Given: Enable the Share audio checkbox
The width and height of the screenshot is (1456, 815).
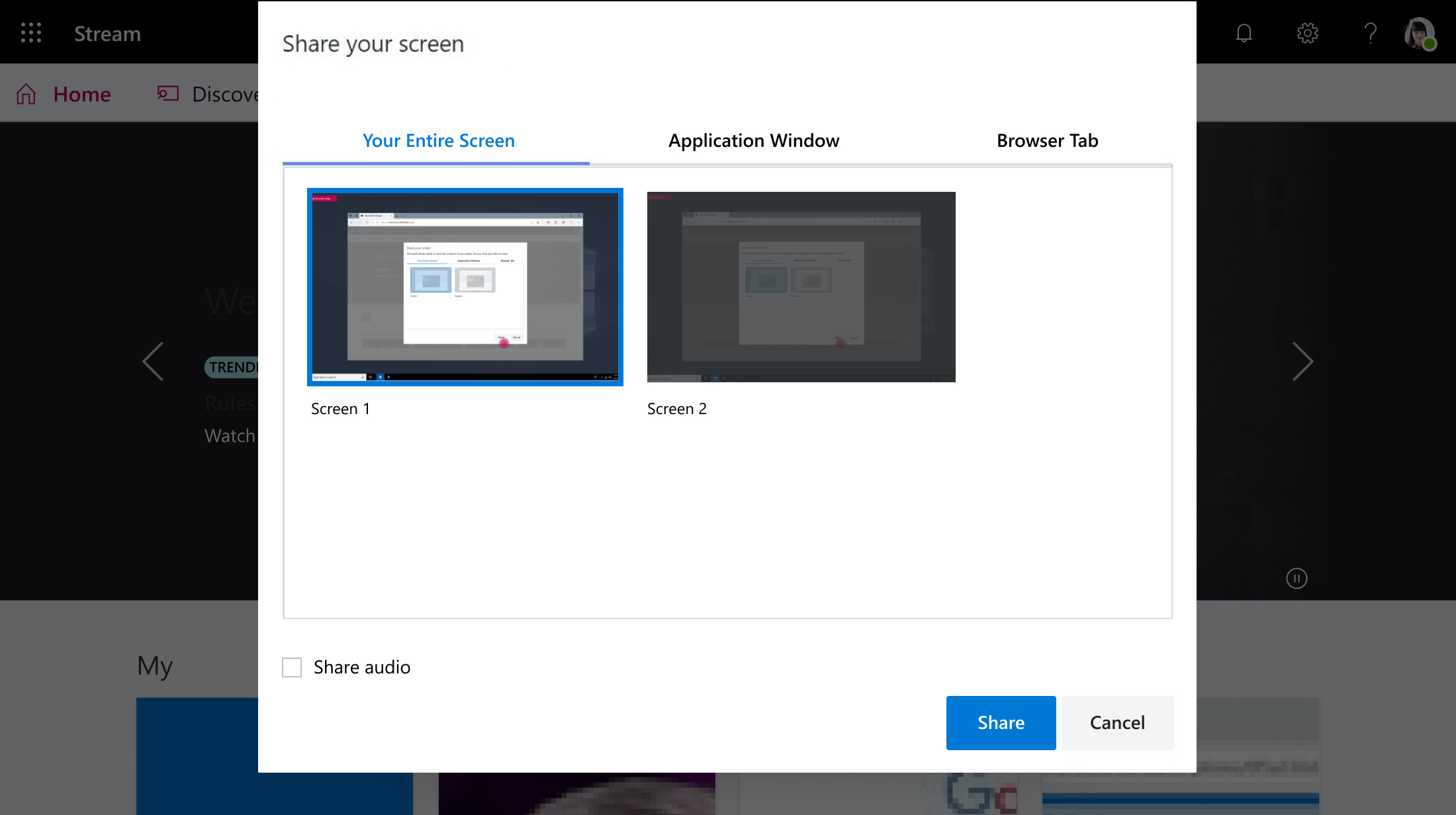Looking at the screenshot, I should click(292, 667).
